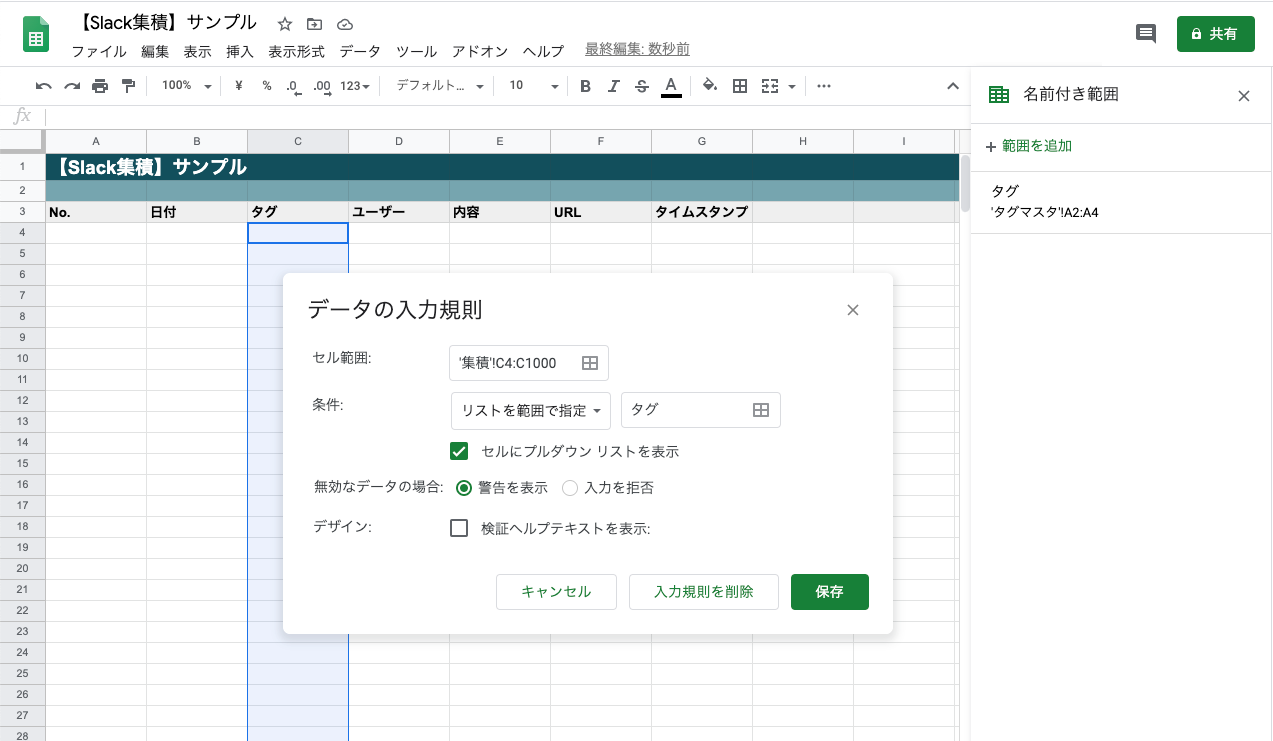
Task: Click the undo arrow icon
Action: (44, 86)
